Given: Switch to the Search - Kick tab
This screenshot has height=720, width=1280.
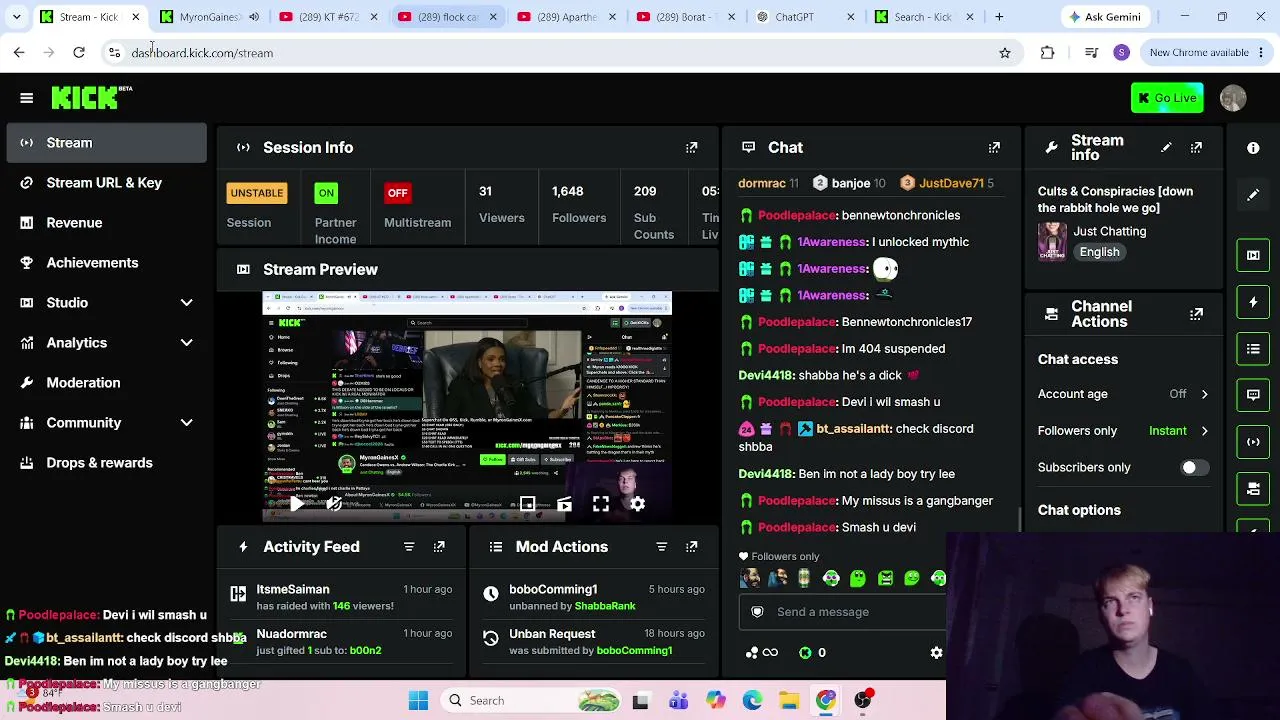Looking at the screenshot, I should coord(922,17).
